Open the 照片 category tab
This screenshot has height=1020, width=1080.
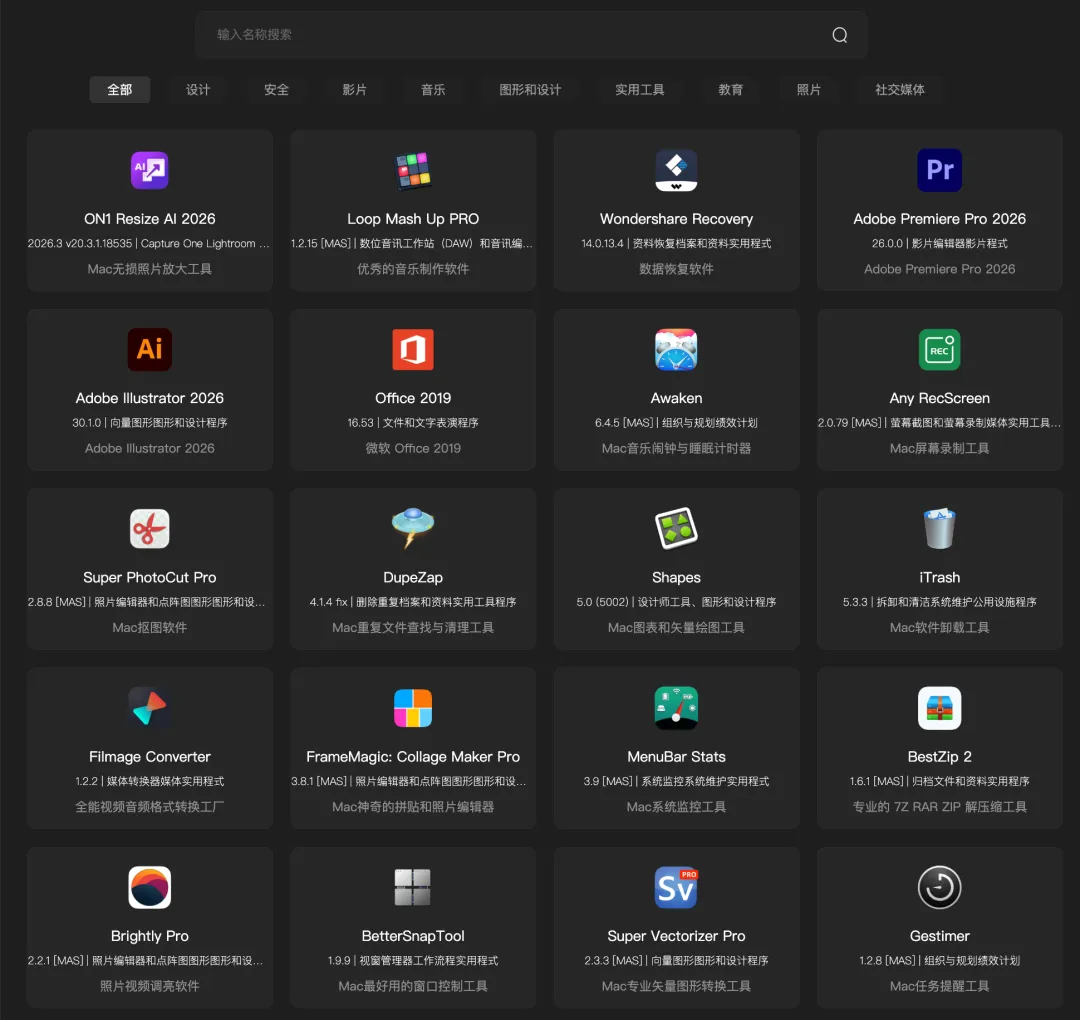coord(809,90)
